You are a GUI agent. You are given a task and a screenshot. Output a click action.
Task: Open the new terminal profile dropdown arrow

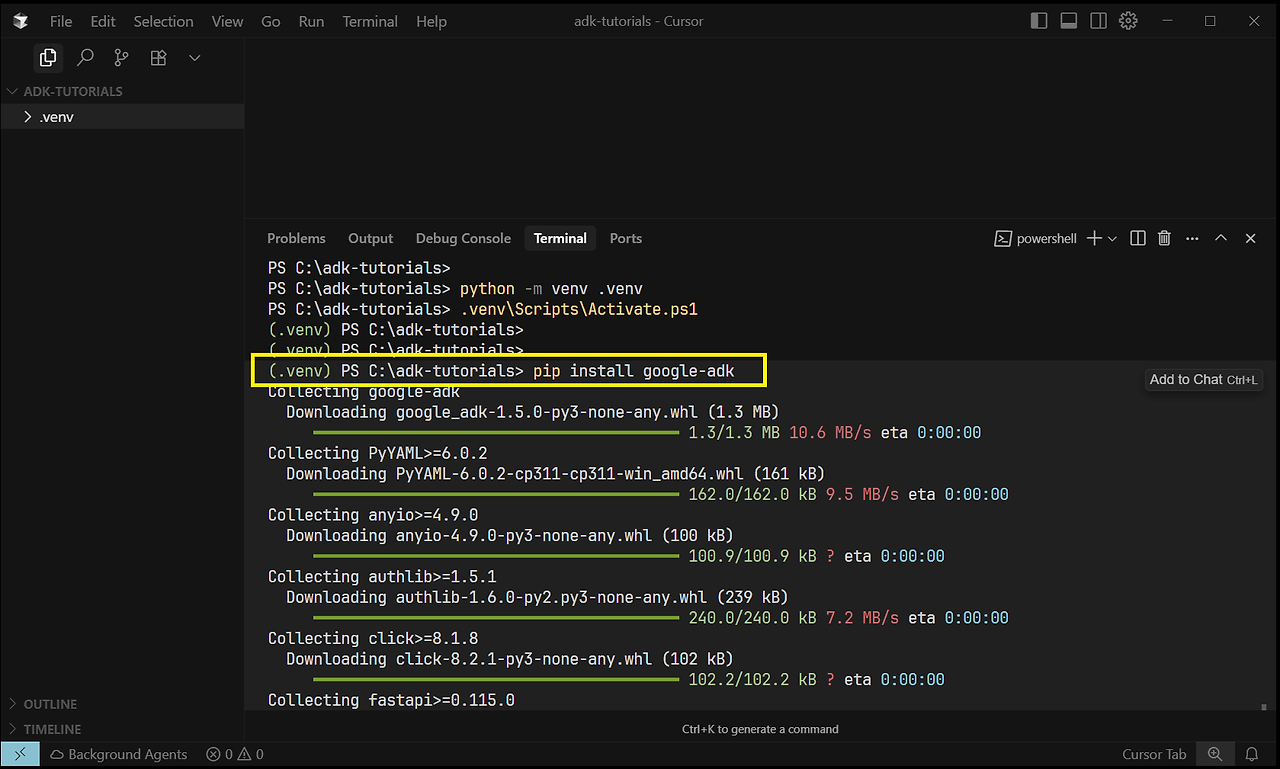[x=1112, y=239]
